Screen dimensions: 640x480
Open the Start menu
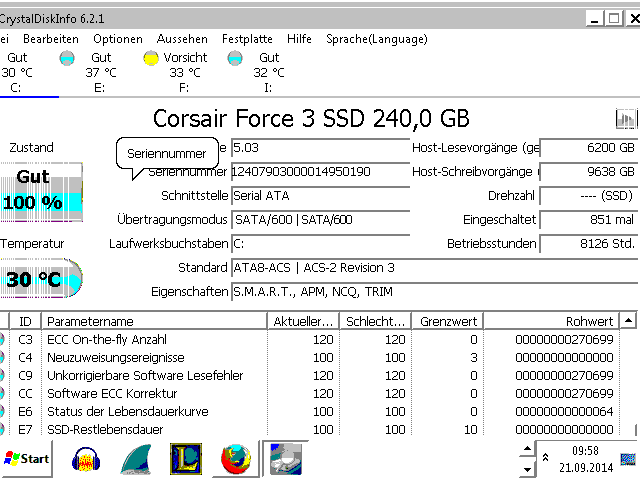coord(26,459)
